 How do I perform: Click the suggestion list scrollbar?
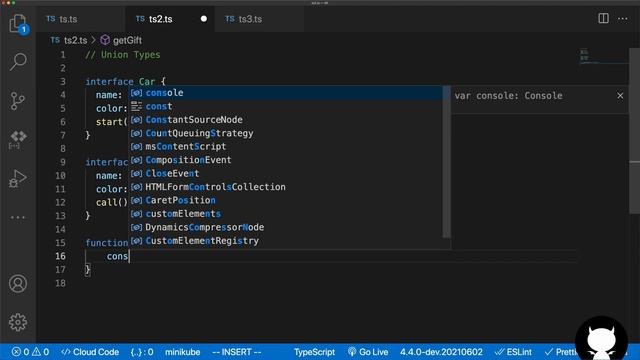[447, 161]
